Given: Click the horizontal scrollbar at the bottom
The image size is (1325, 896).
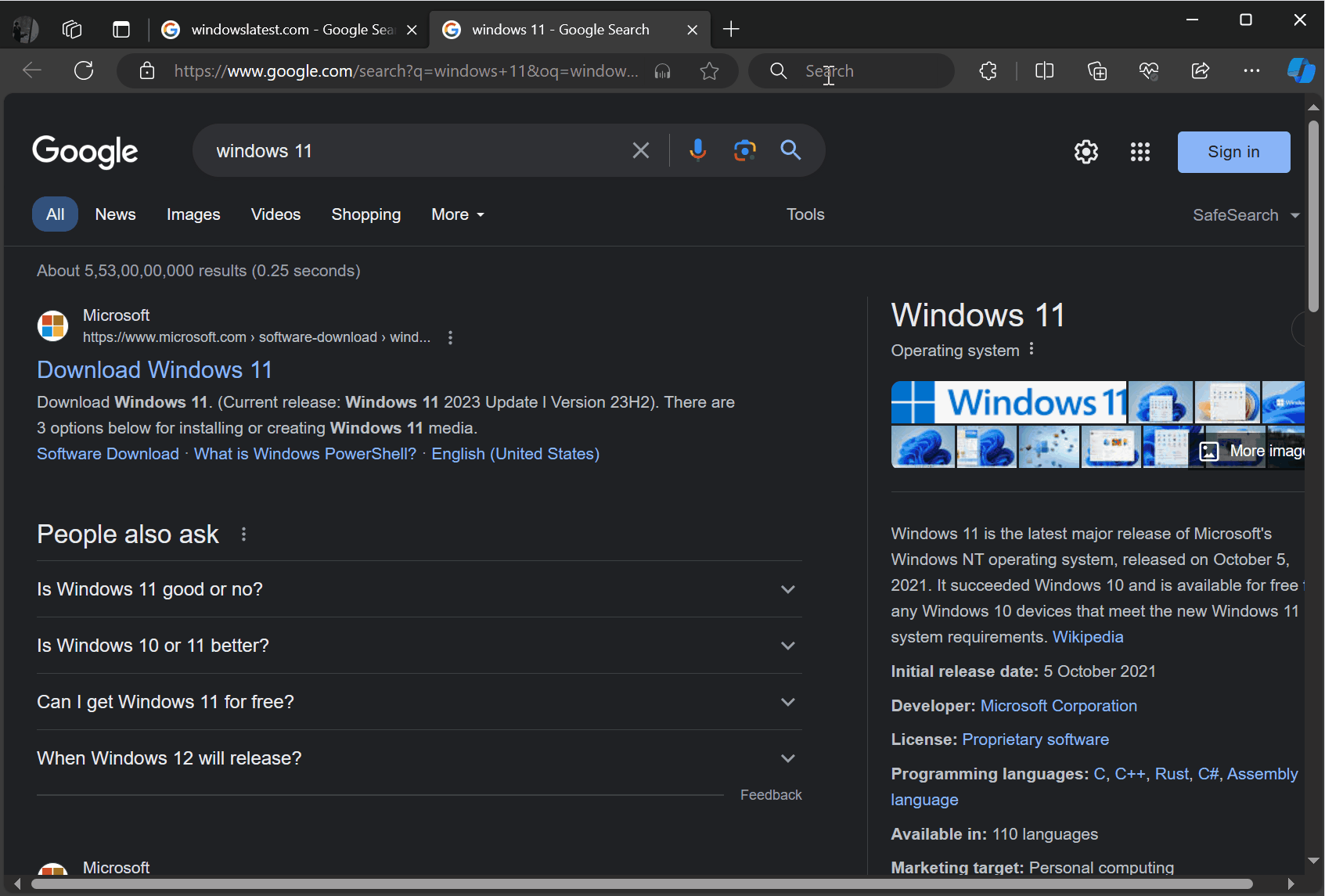Looking at the screenshot, I should (642, 883).
